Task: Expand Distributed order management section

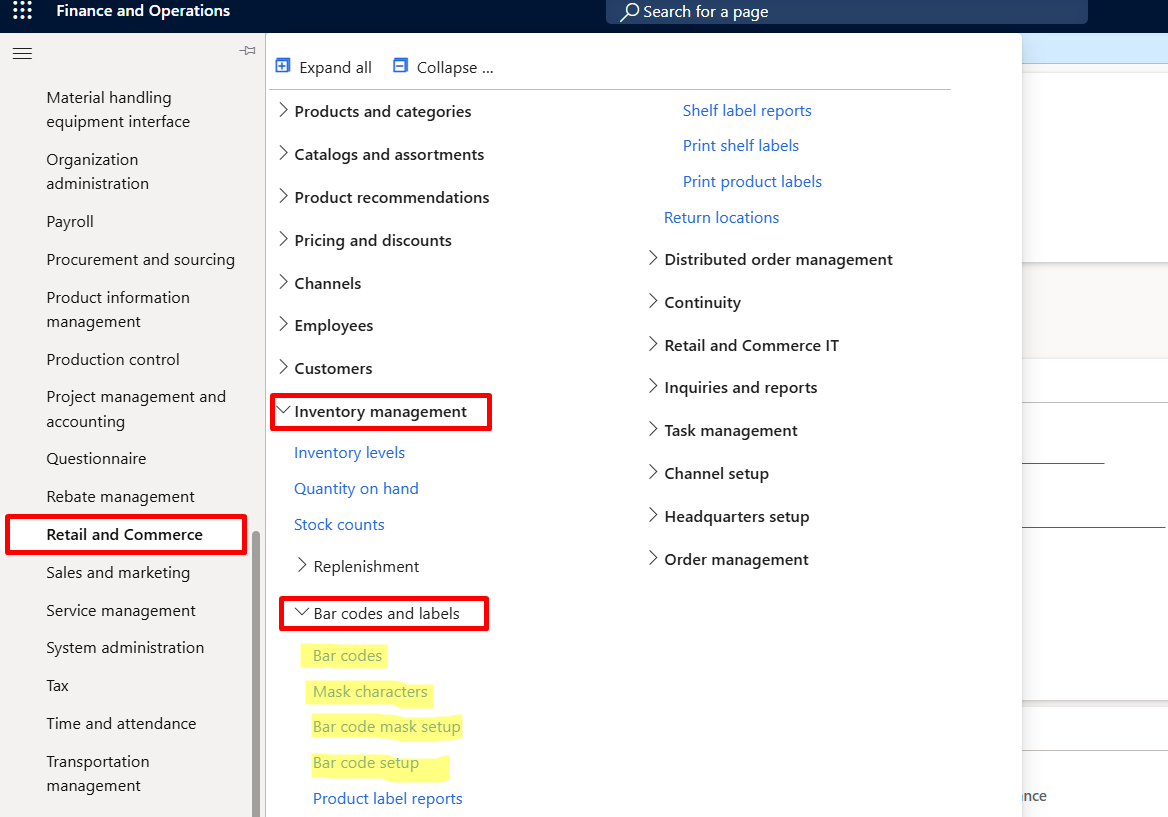Action: 653,259
